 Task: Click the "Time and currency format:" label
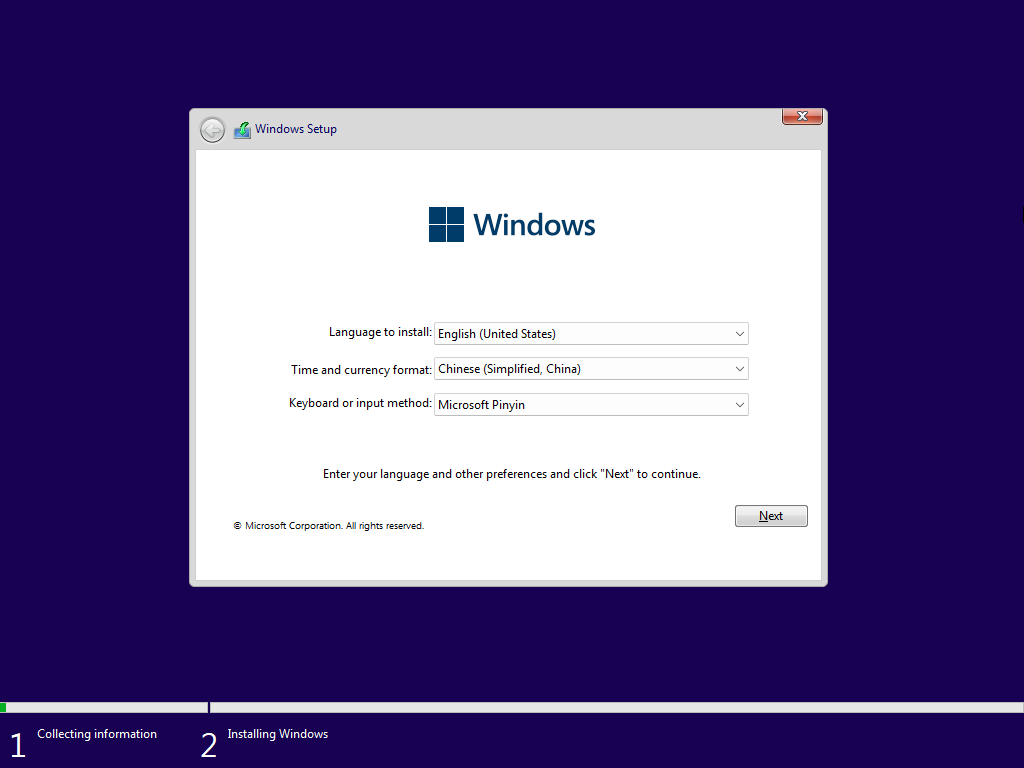(361, 370)
